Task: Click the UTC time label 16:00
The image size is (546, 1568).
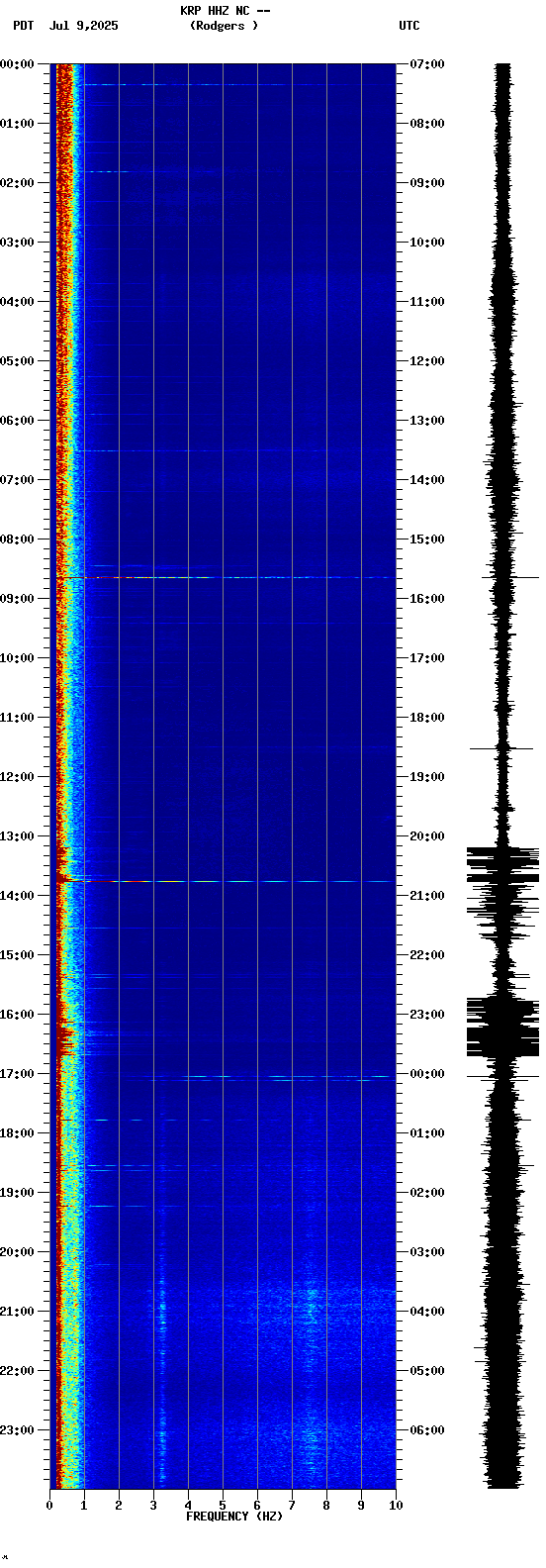Action: point(427,599)
